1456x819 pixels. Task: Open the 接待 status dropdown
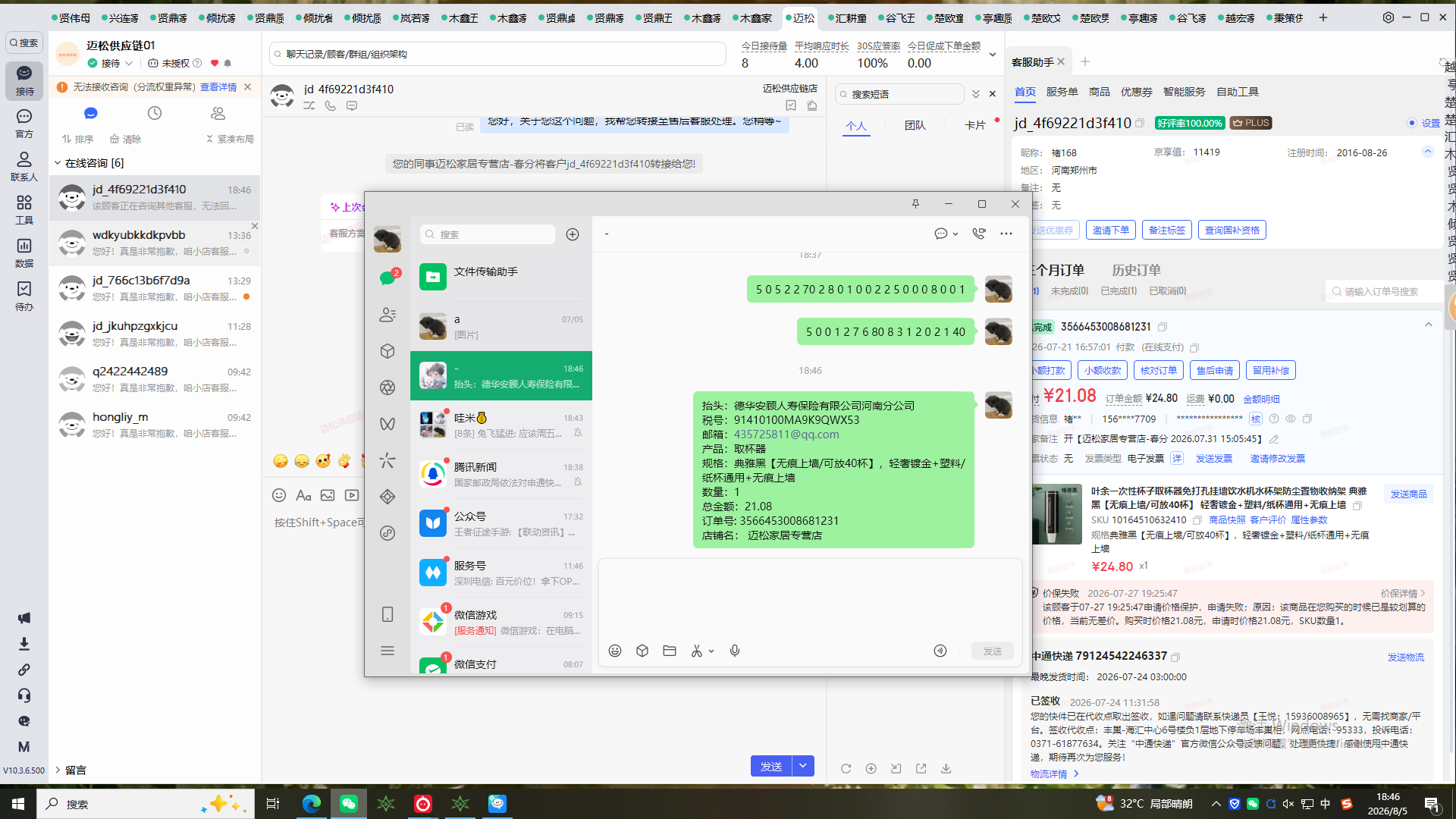click(x=111, y=64)
